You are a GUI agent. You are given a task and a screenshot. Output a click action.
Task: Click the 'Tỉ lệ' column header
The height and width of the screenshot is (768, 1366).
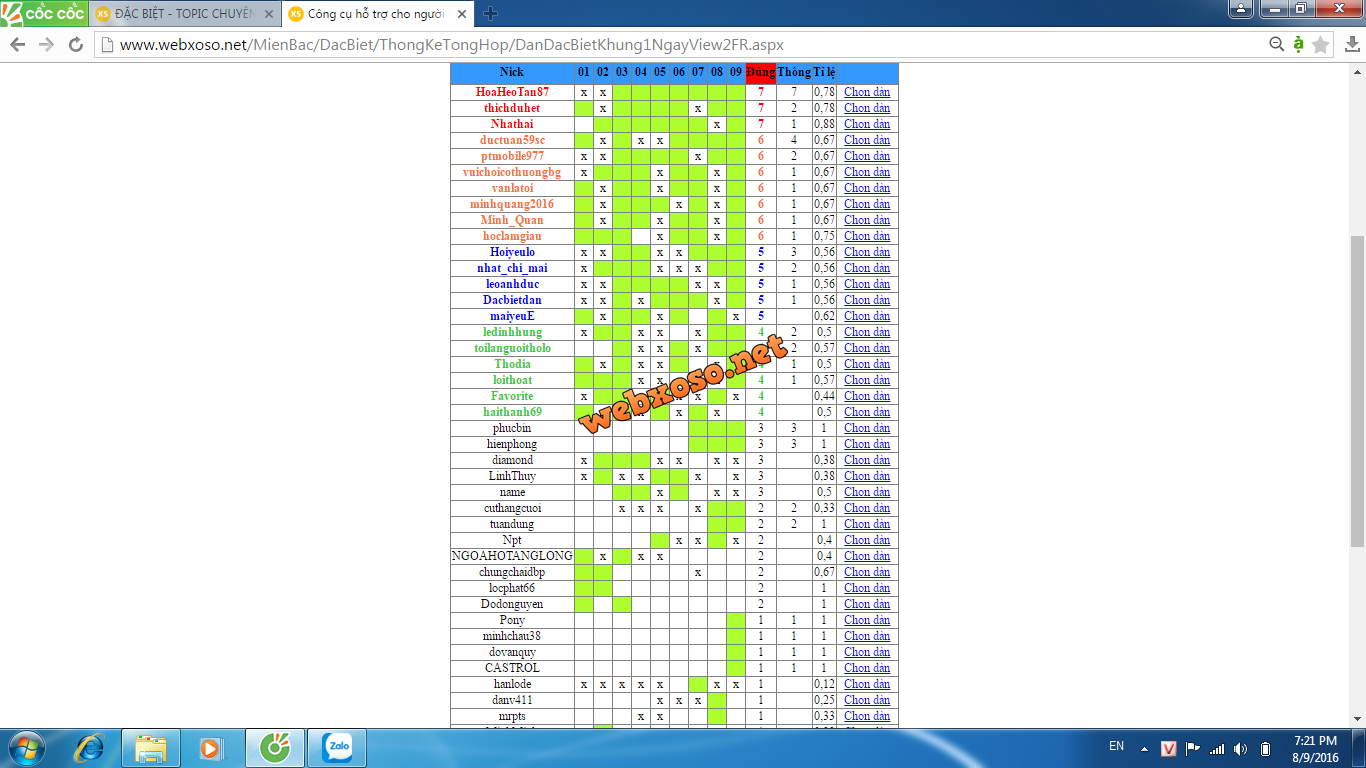[x=825, y=72]
